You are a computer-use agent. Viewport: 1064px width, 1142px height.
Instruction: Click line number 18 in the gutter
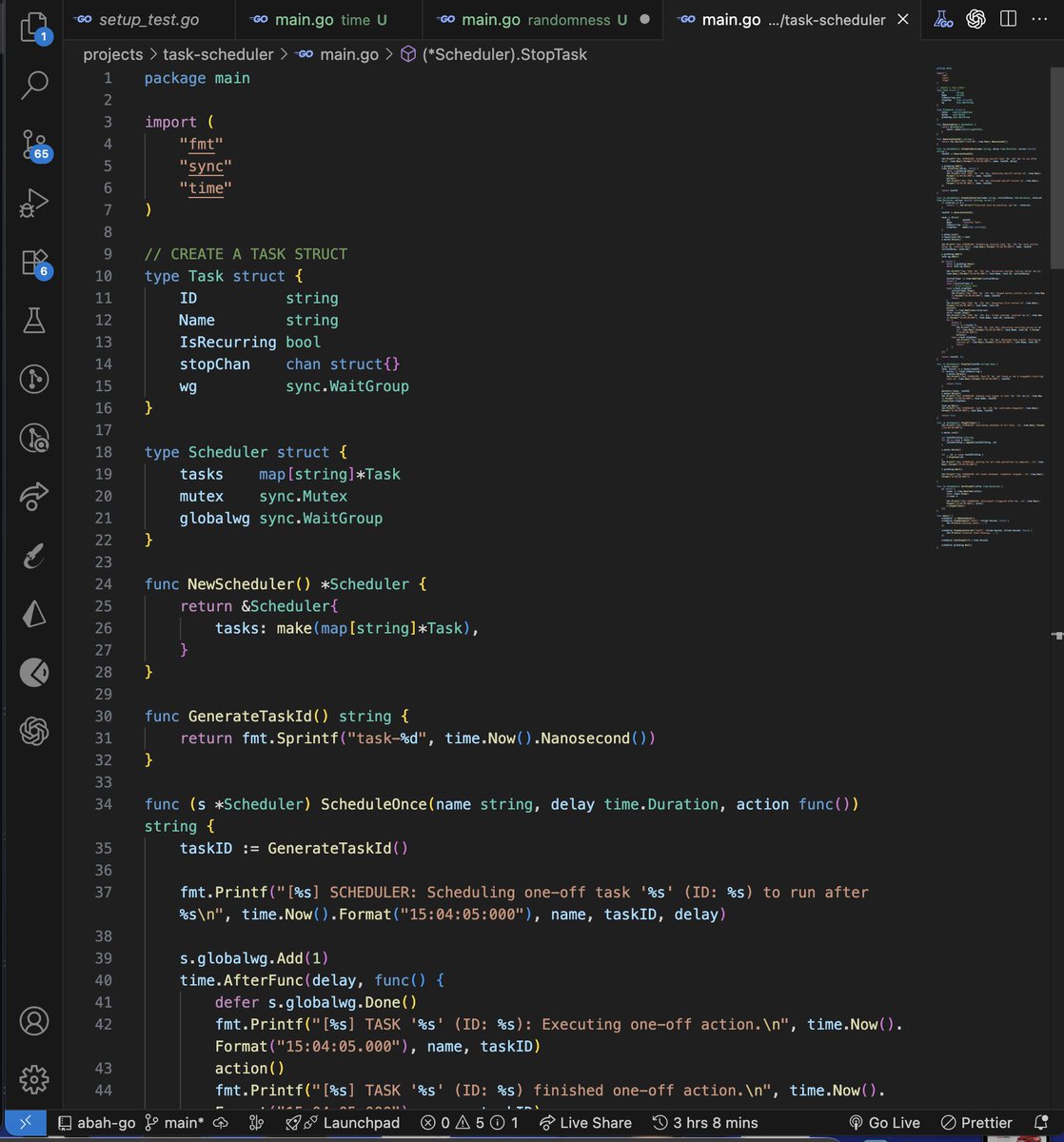click(103, 452)
